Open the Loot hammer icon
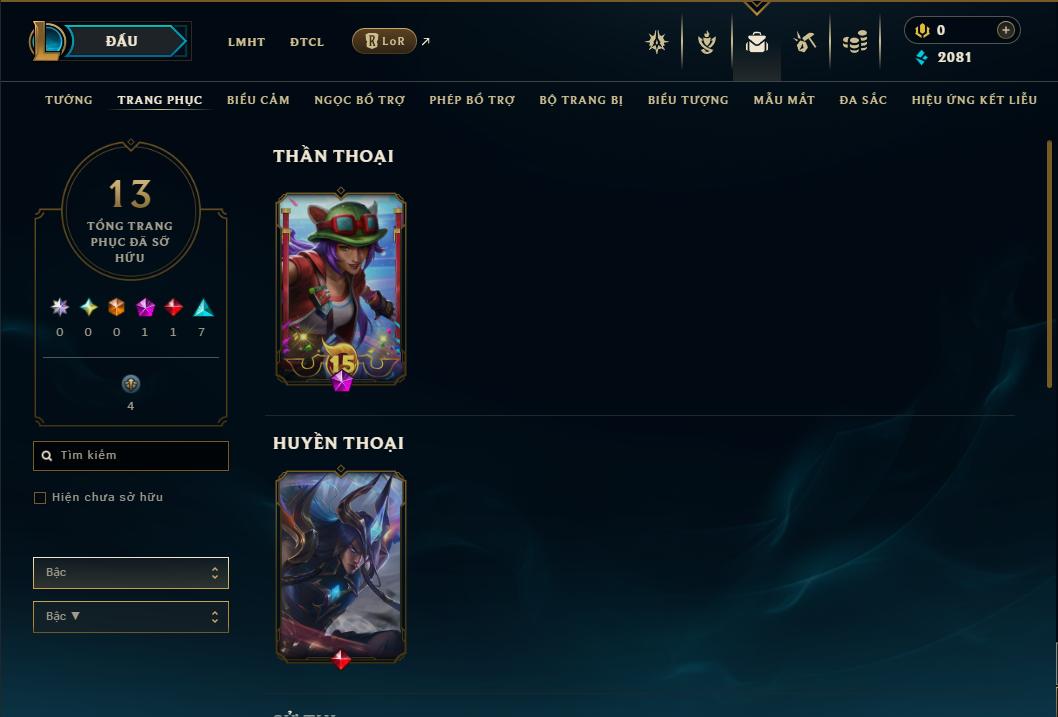Viewport: 1058px width, 717px height. point(804,42)
